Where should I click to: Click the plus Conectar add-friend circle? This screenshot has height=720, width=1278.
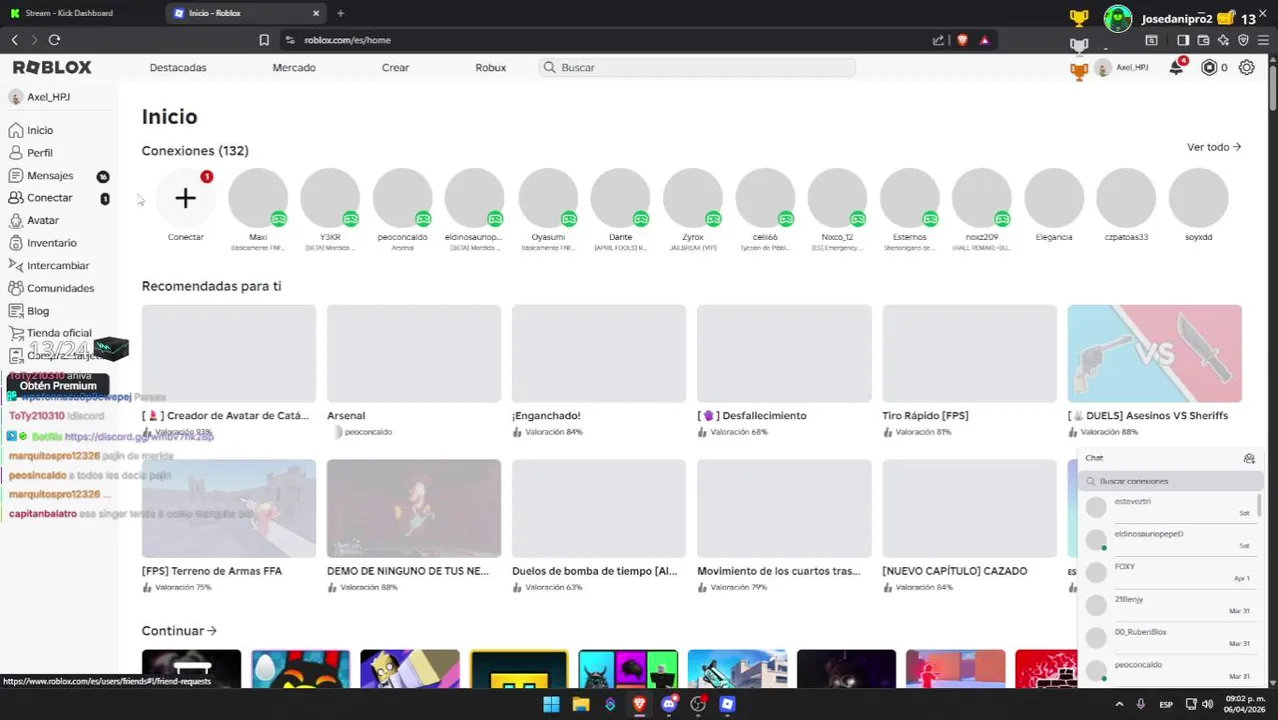tap(185, 198)
